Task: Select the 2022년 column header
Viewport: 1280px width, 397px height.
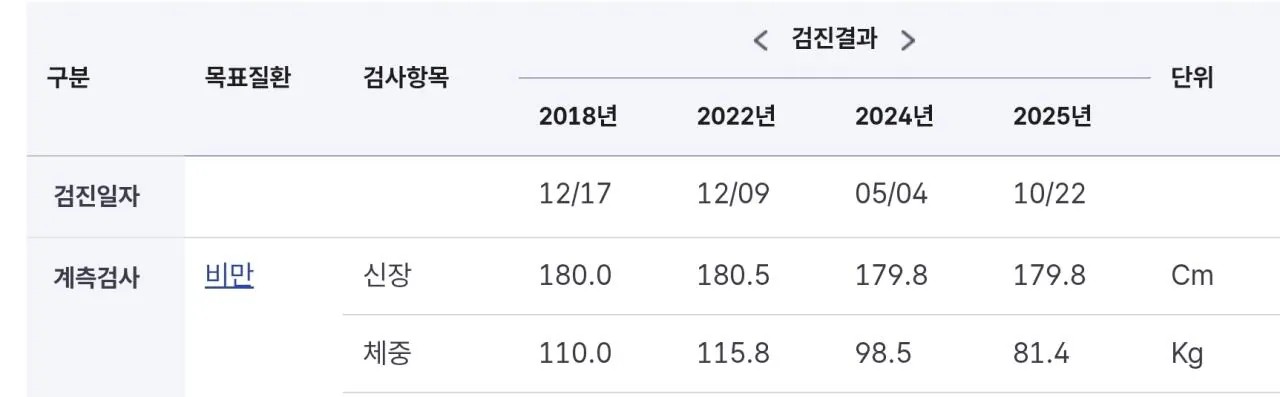Action: click(736, 116)
